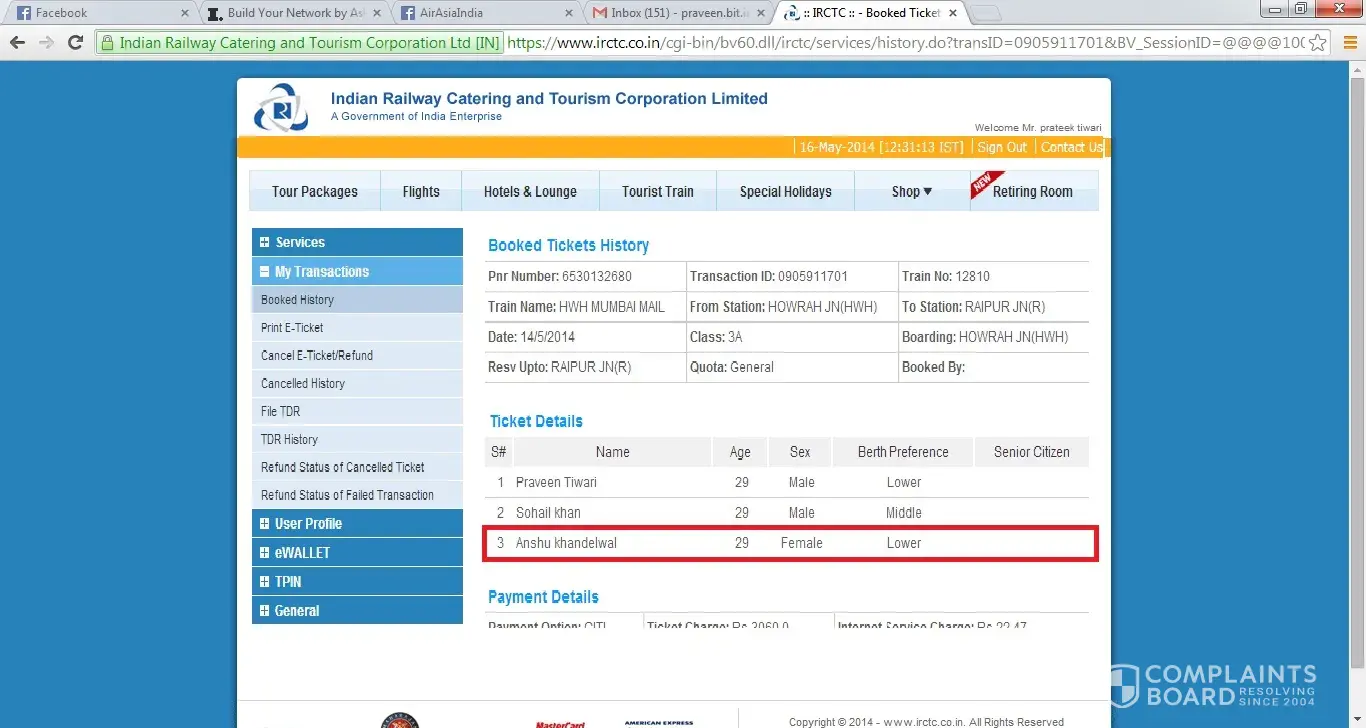Screen dimensions: 1366x728
Task: Click the Date 14/5/2014 cell
Action: [586, 337]
